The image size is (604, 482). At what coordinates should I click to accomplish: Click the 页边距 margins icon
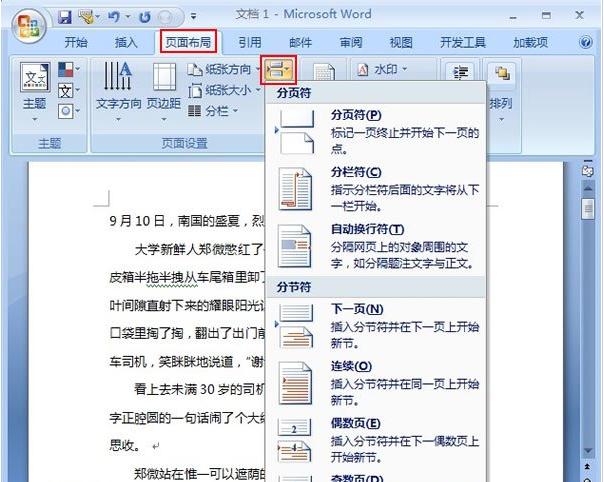[164, 91]
